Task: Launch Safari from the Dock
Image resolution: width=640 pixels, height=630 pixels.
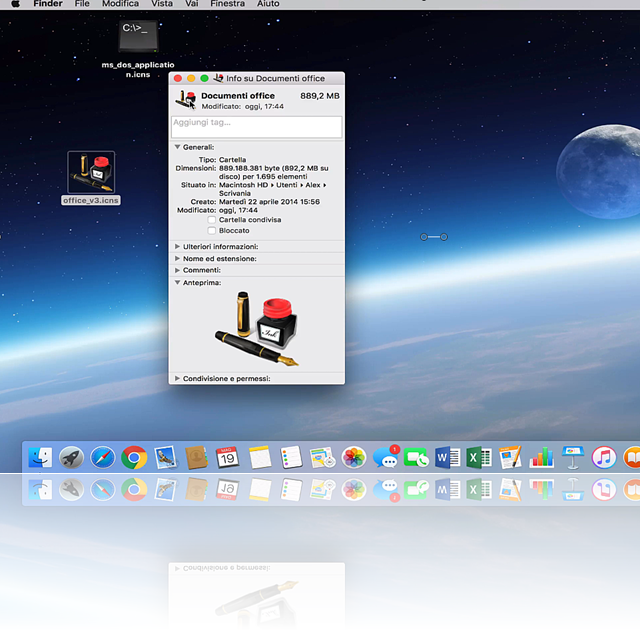Action: 102,457
